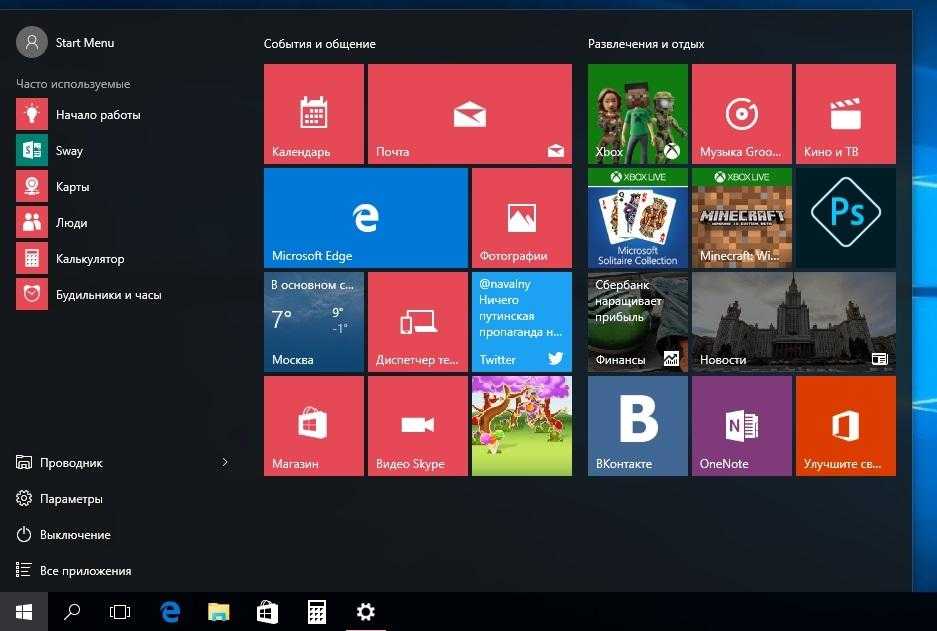The height and width of the screenshot is (631, 937).
Task: Open Параметры settings
Action: [71, 499]
